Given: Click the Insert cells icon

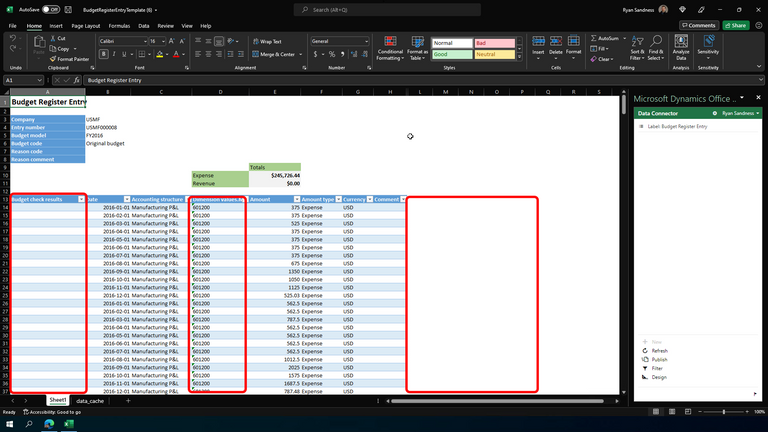Looking at the screenshot, I should point(538,41).
